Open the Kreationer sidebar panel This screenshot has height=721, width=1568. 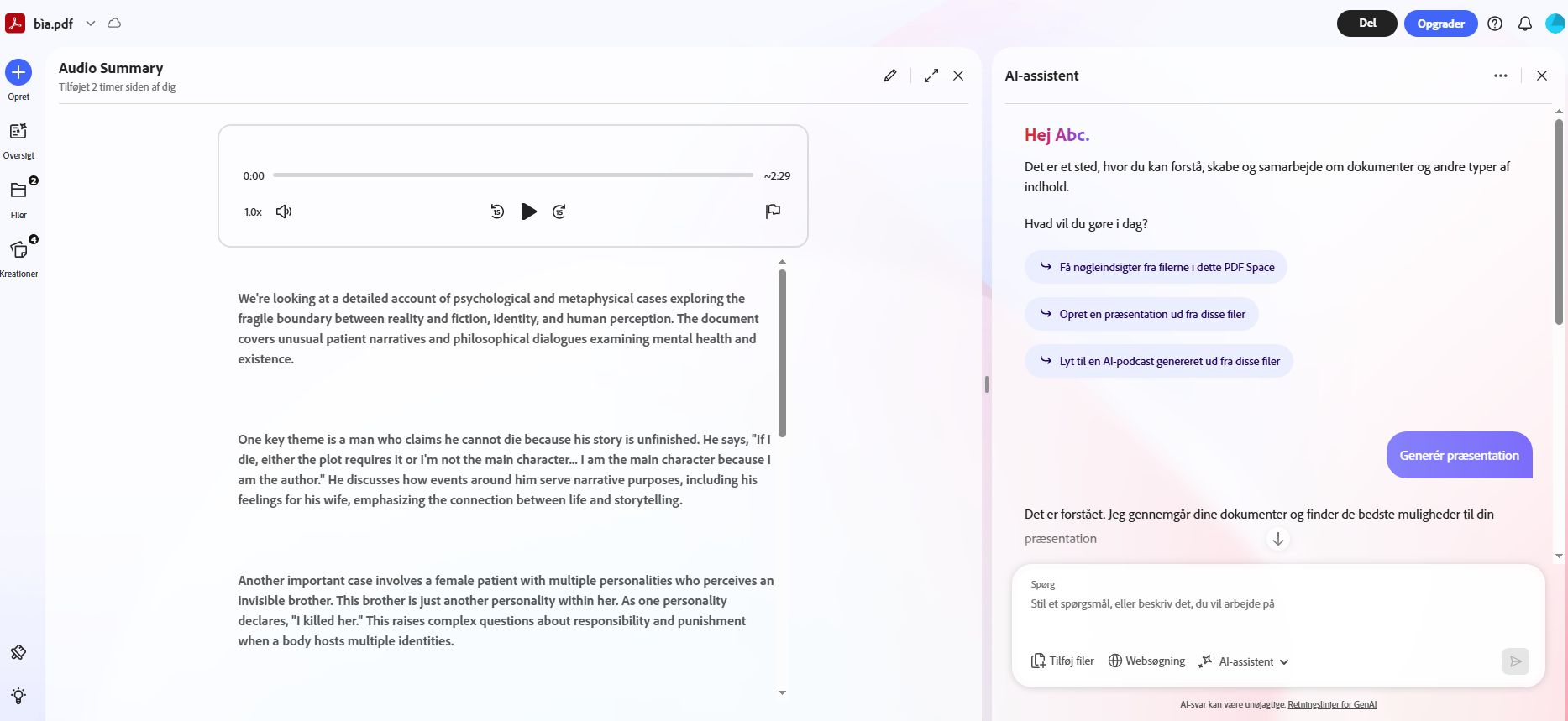pos(18,258)
